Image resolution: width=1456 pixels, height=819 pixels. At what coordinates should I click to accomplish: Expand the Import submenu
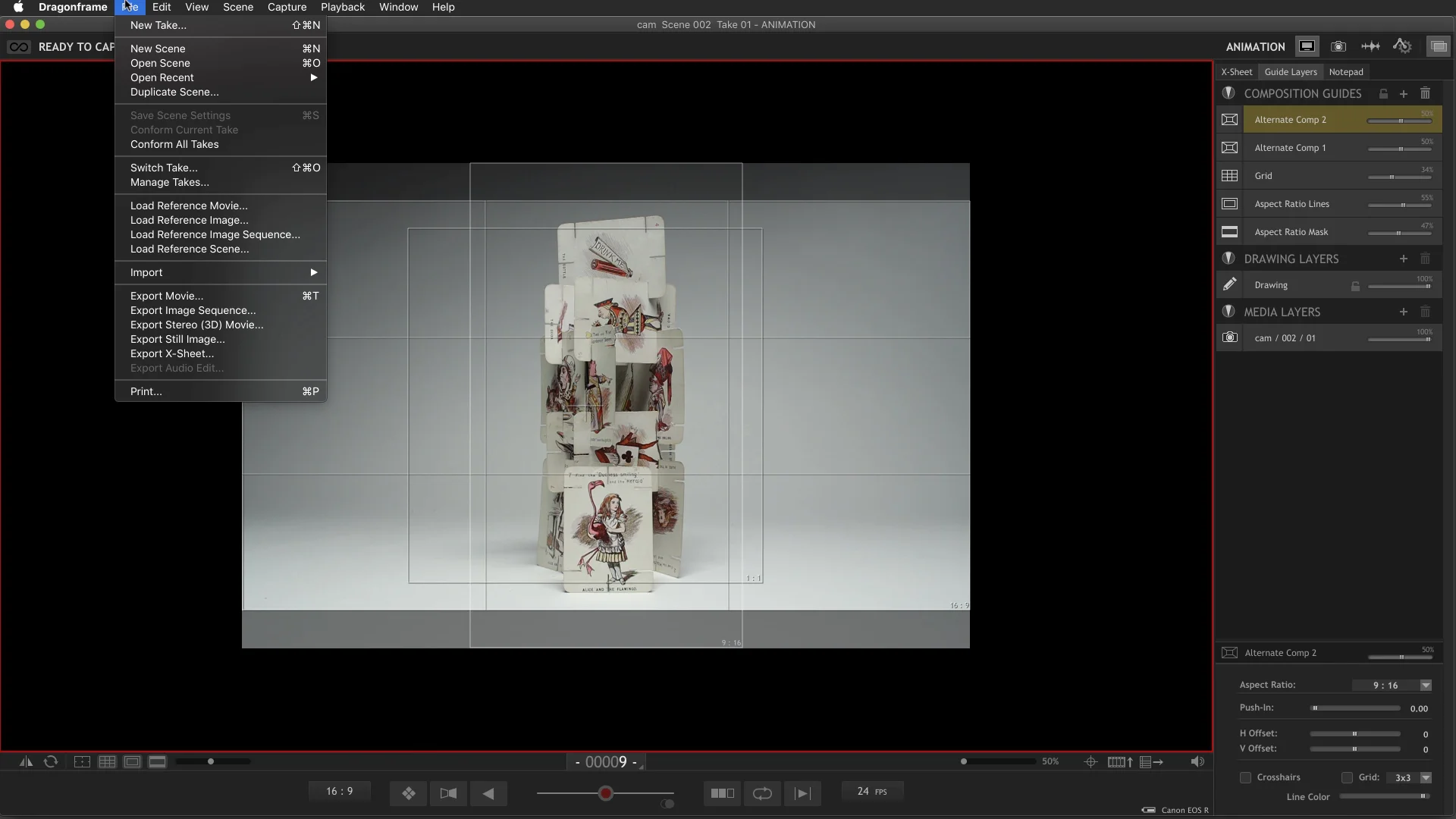coord(221,272)
